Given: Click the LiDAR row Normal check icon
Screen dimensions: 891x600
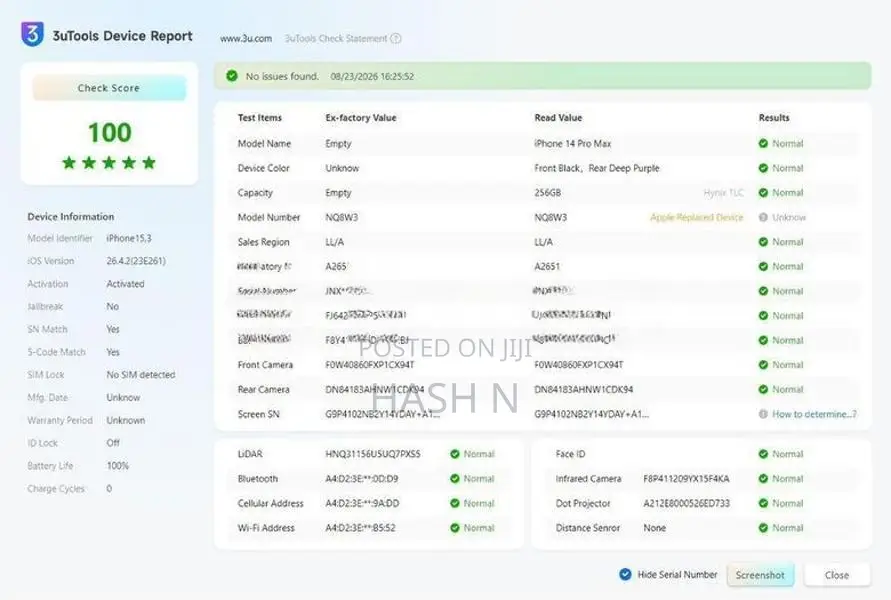Looking at the screenshot, I should [x=455, y=454].
